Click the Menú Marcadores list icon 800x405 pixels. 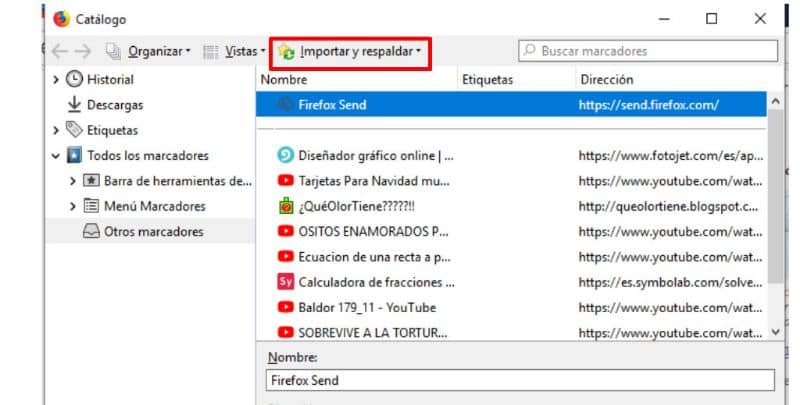(91, 206)
